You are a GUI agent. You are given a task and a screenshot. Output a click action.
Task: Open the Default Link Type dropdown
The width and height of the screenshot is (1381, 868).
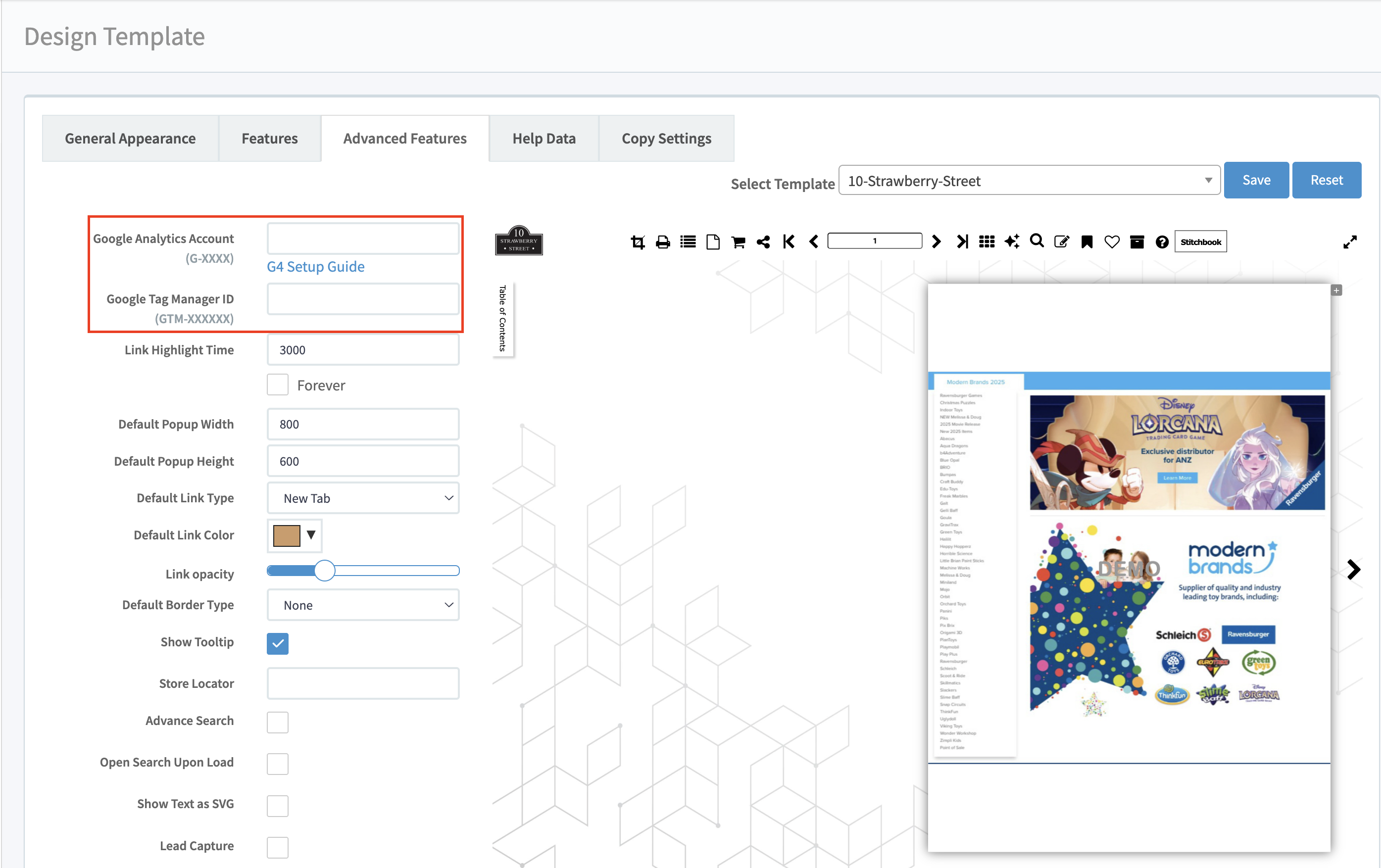tap(363, 498)
